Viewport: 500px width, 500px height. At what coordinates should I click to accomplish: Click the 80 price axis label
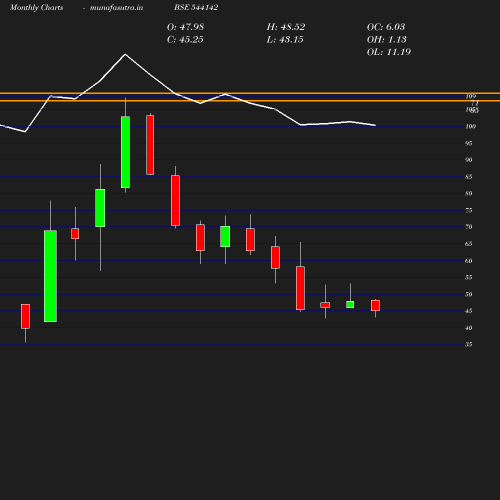(469, 193)
